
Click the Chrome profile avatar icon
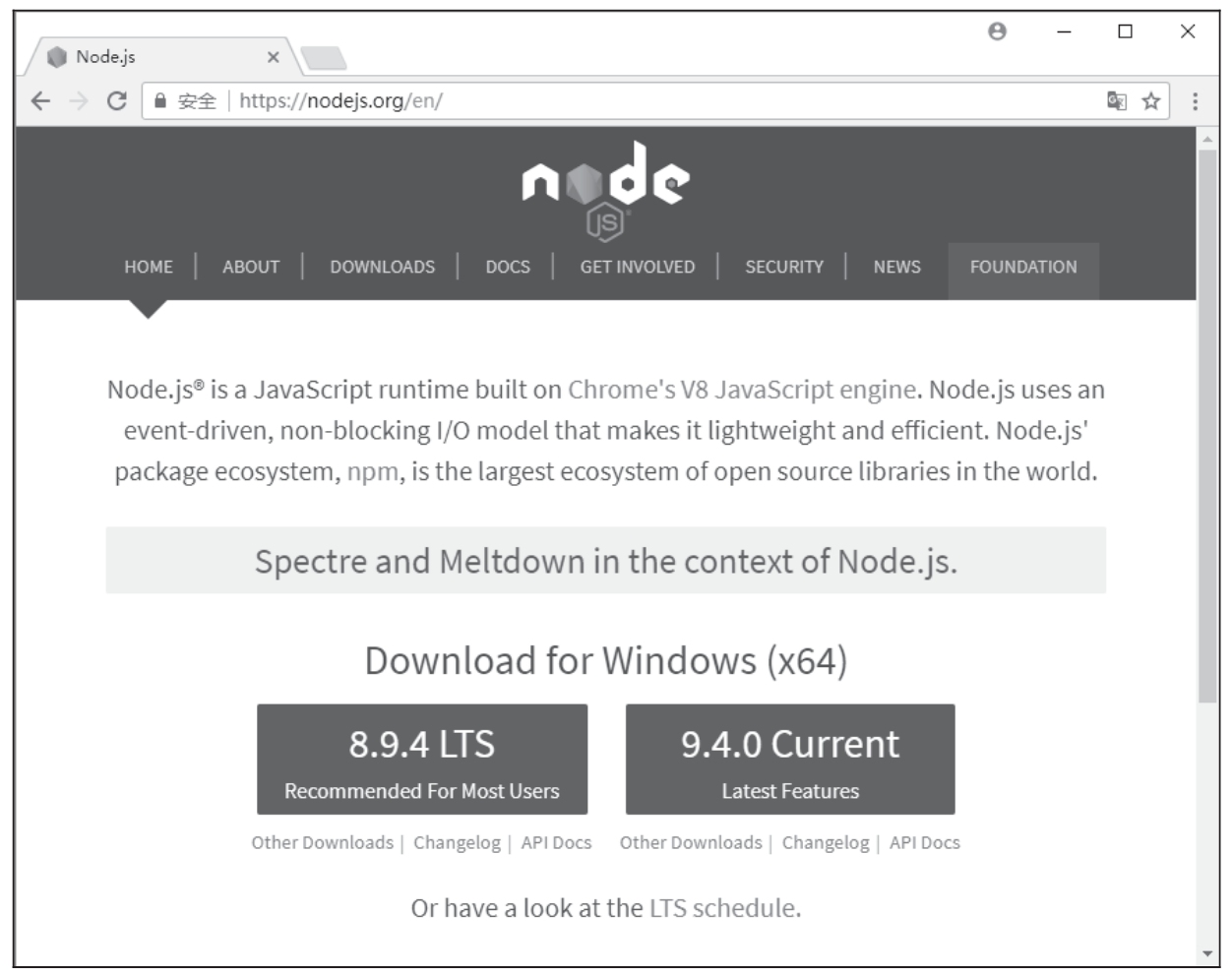(997, 31)
